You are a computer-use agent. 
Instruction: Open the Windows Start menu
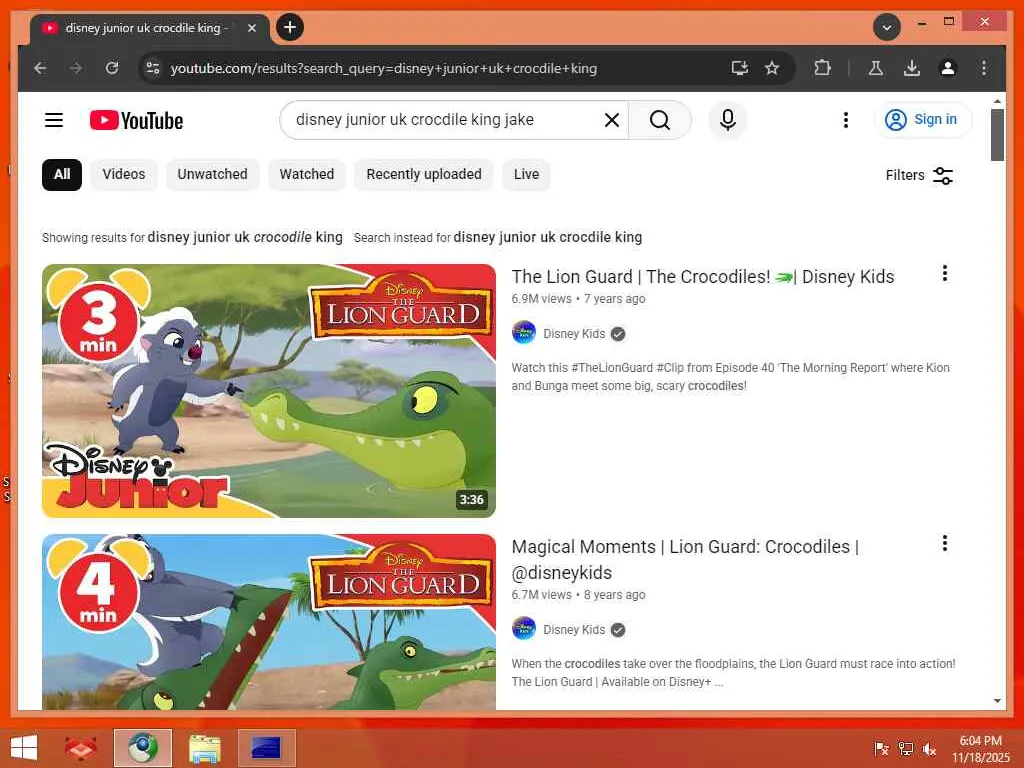24,748
